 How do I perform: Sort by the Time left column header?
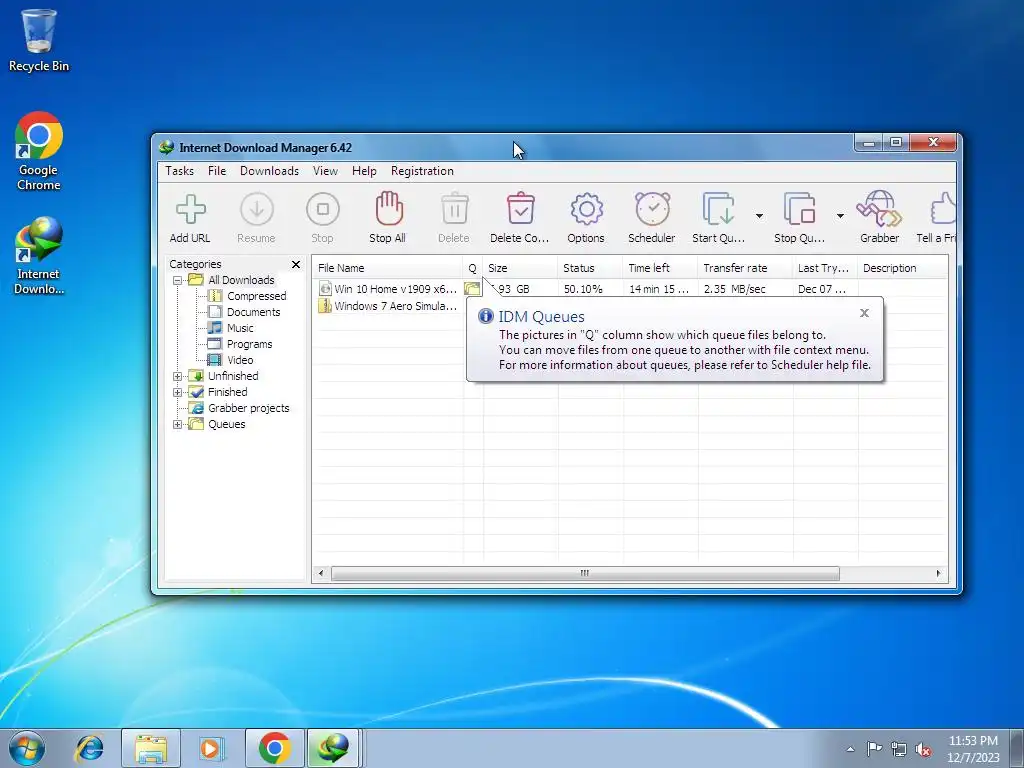[660, 268]
